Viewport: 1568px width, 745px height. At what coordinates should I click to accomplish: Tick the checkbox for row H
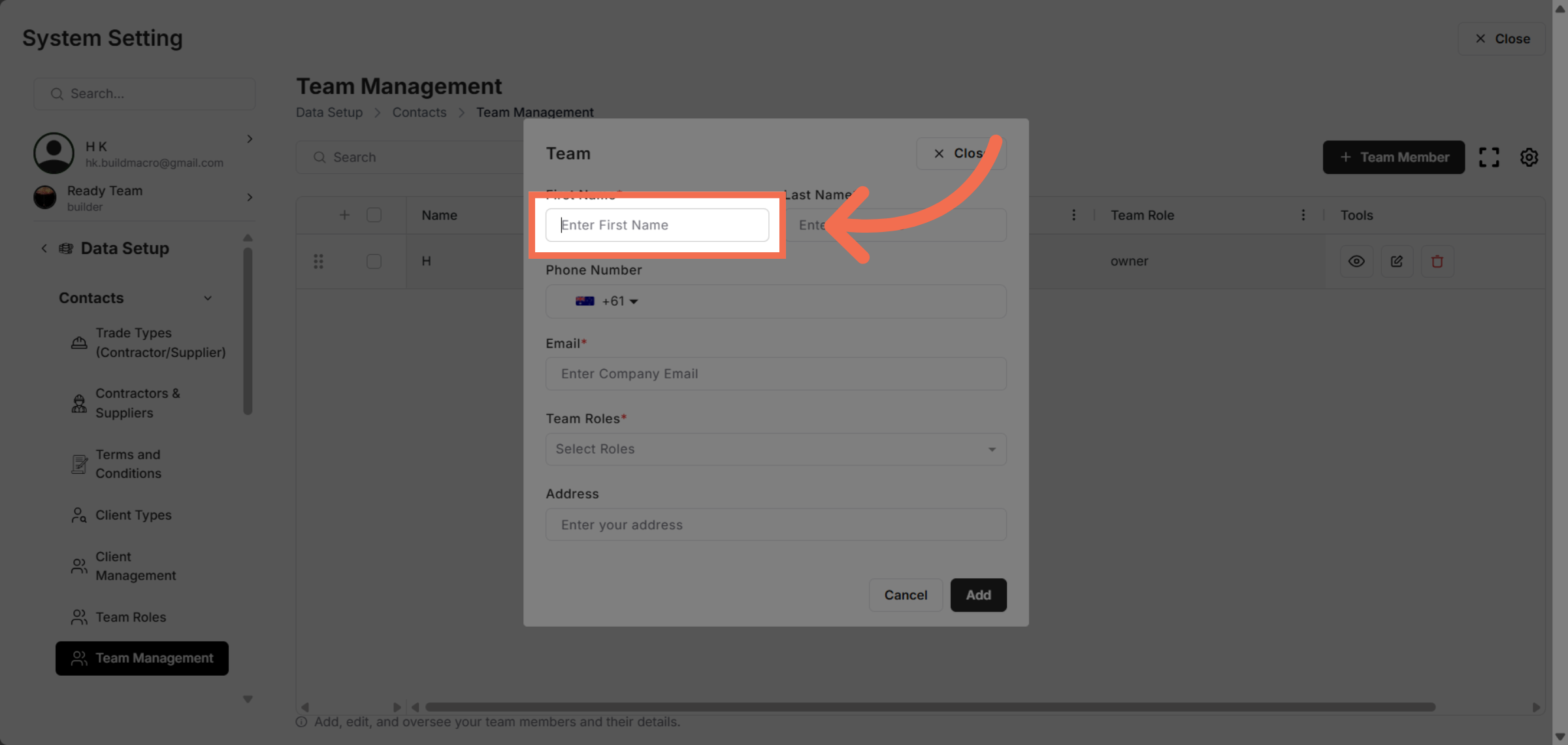374,261
